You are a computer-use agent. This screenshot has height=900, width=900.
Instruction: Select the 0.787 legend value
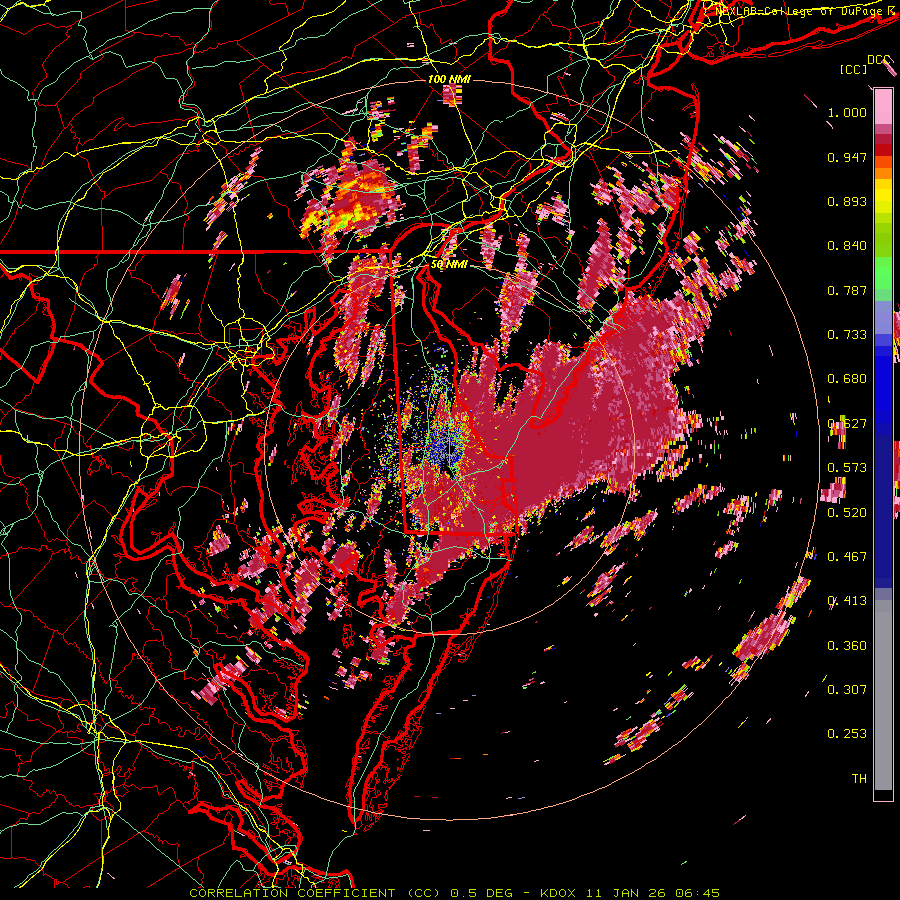coord(847,290)
